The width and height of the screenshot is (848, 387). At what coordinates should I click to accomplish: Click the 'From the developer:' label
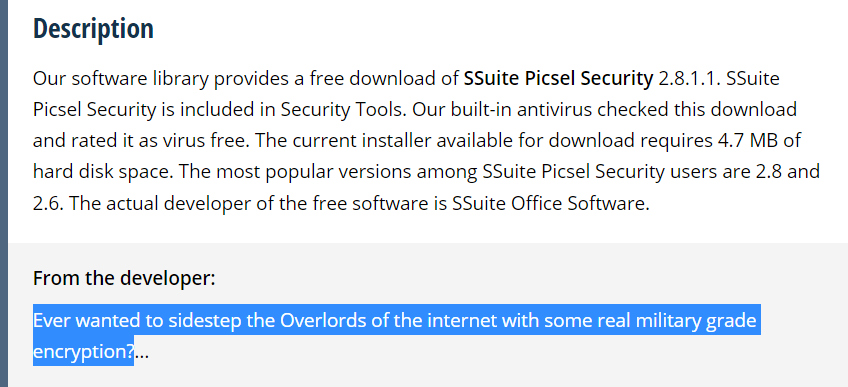[x=124, y=278]
